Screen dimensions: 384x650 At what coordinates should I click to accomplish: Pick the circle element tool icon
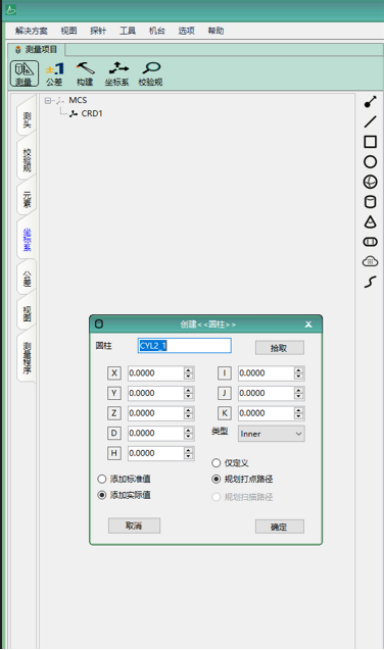coord(370,162)
